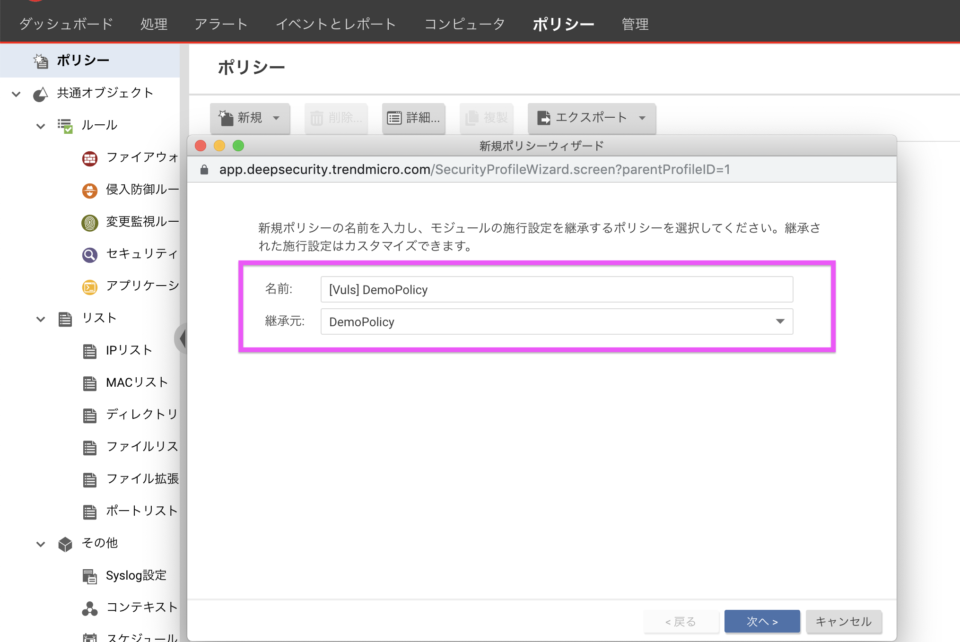This screenshot has width=960, height=642.
Task: Click the アプリケーション control icon
Action: 88,285
